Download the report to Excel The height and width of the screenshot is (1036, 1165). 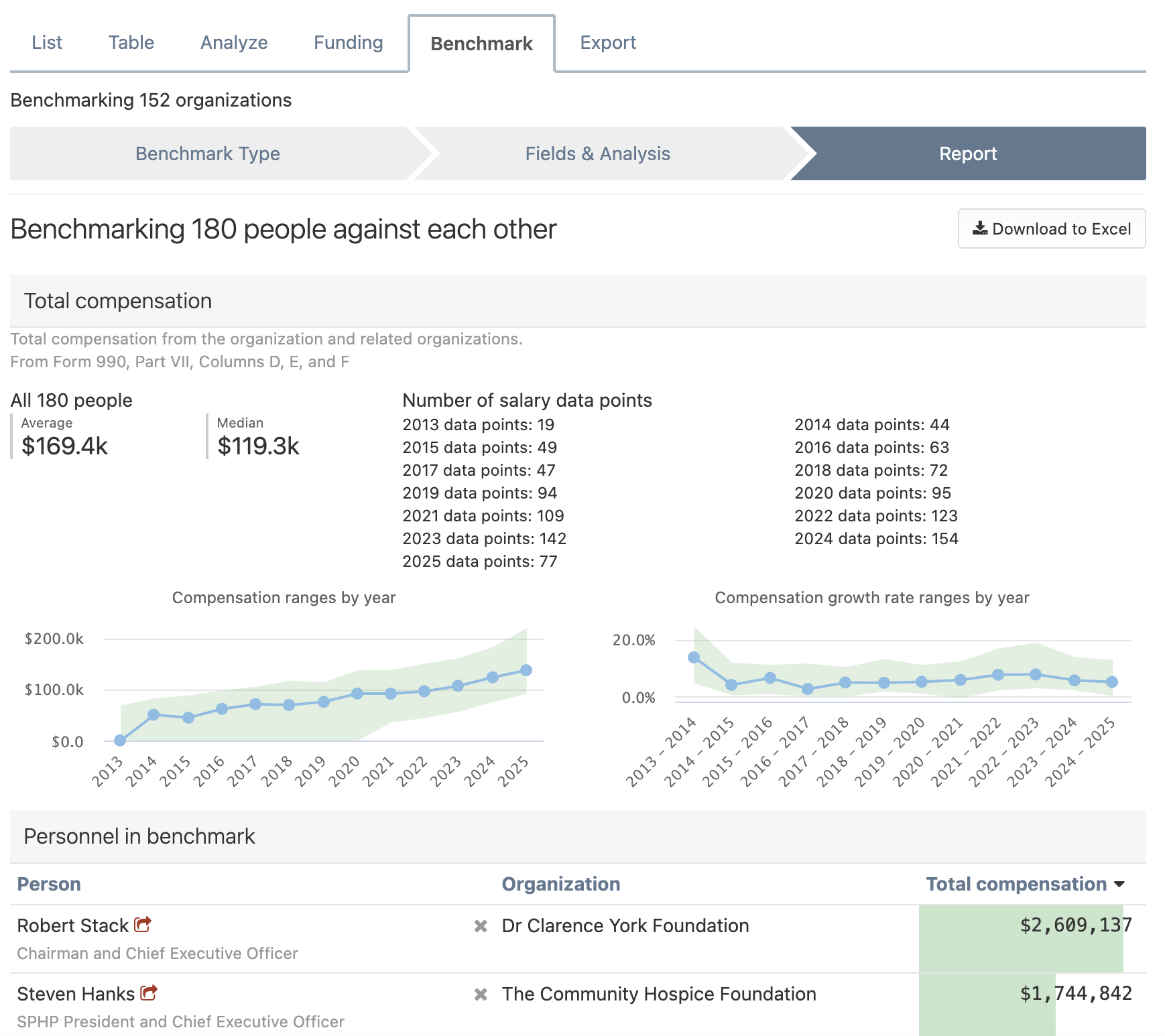coord(1052,229)
